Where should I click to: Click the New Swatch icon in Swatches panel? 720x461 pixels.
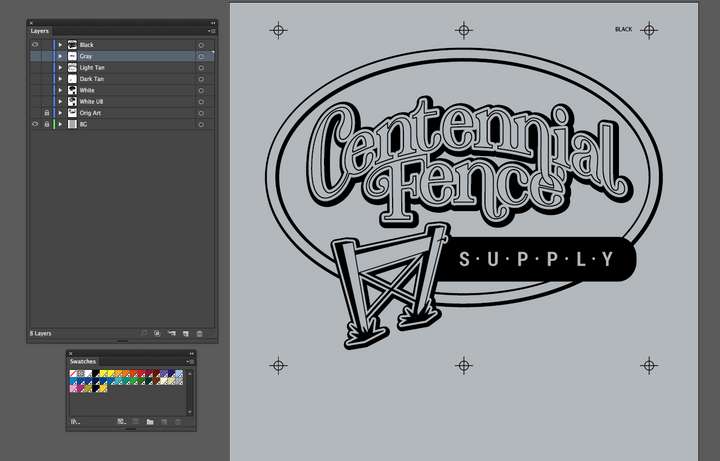point(164,422)
